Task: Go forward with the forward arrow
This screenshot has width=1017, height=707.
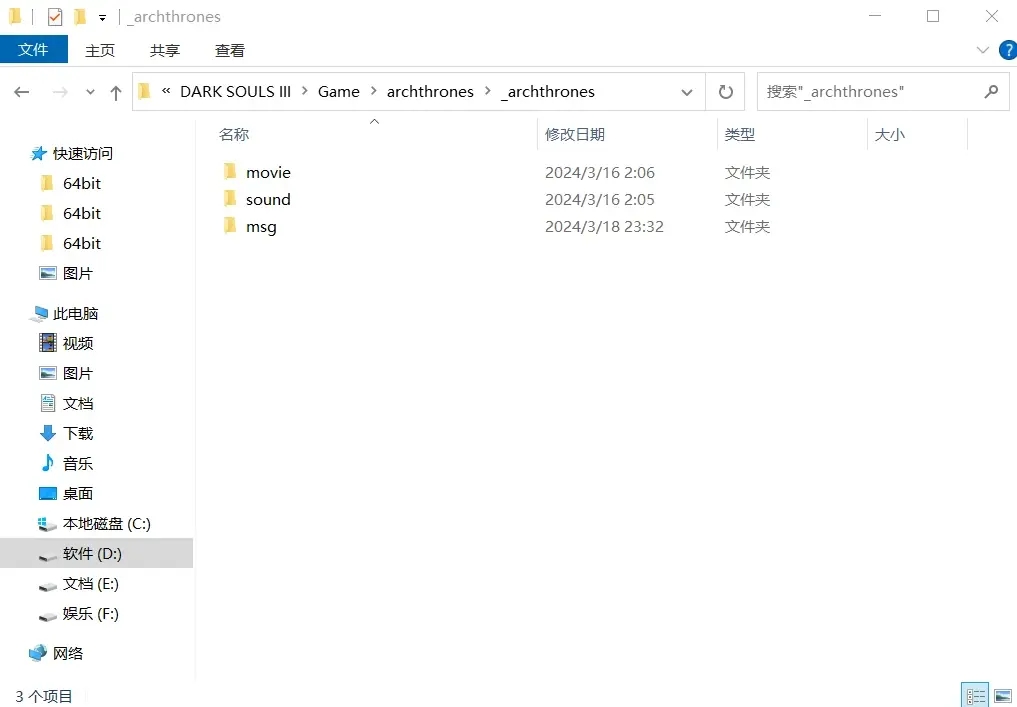Action: coord(60,92)
